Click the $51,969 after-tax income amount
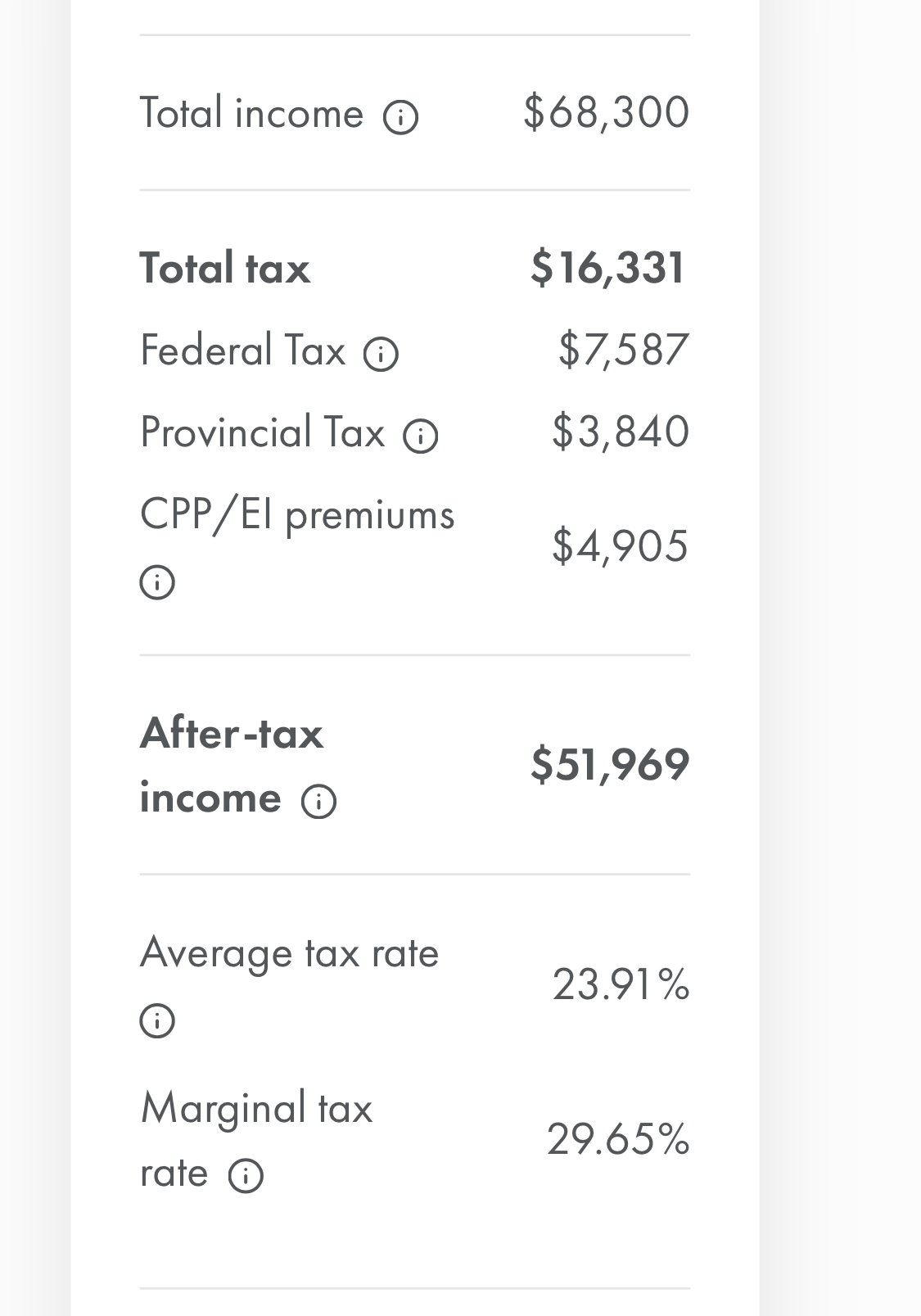The height and width of the screenshot is (1316, 921). click(609, 765)
